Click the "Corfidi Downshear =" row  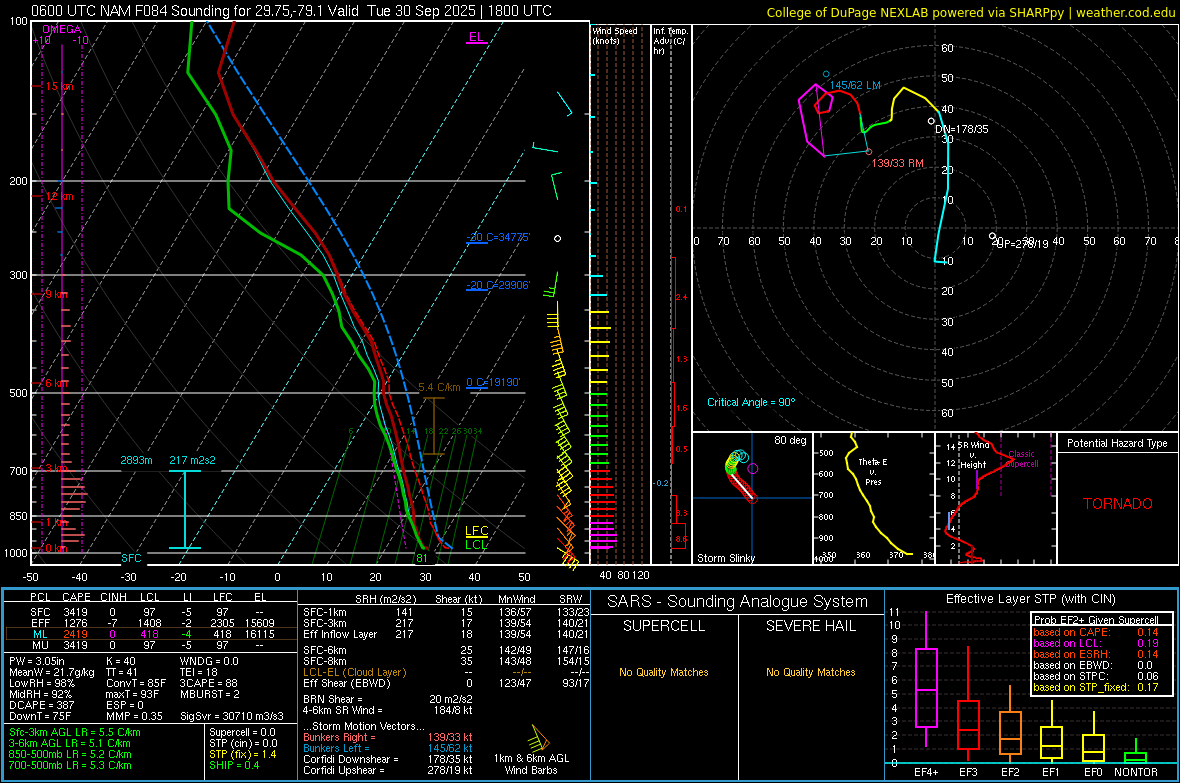[x=388, y=759]
